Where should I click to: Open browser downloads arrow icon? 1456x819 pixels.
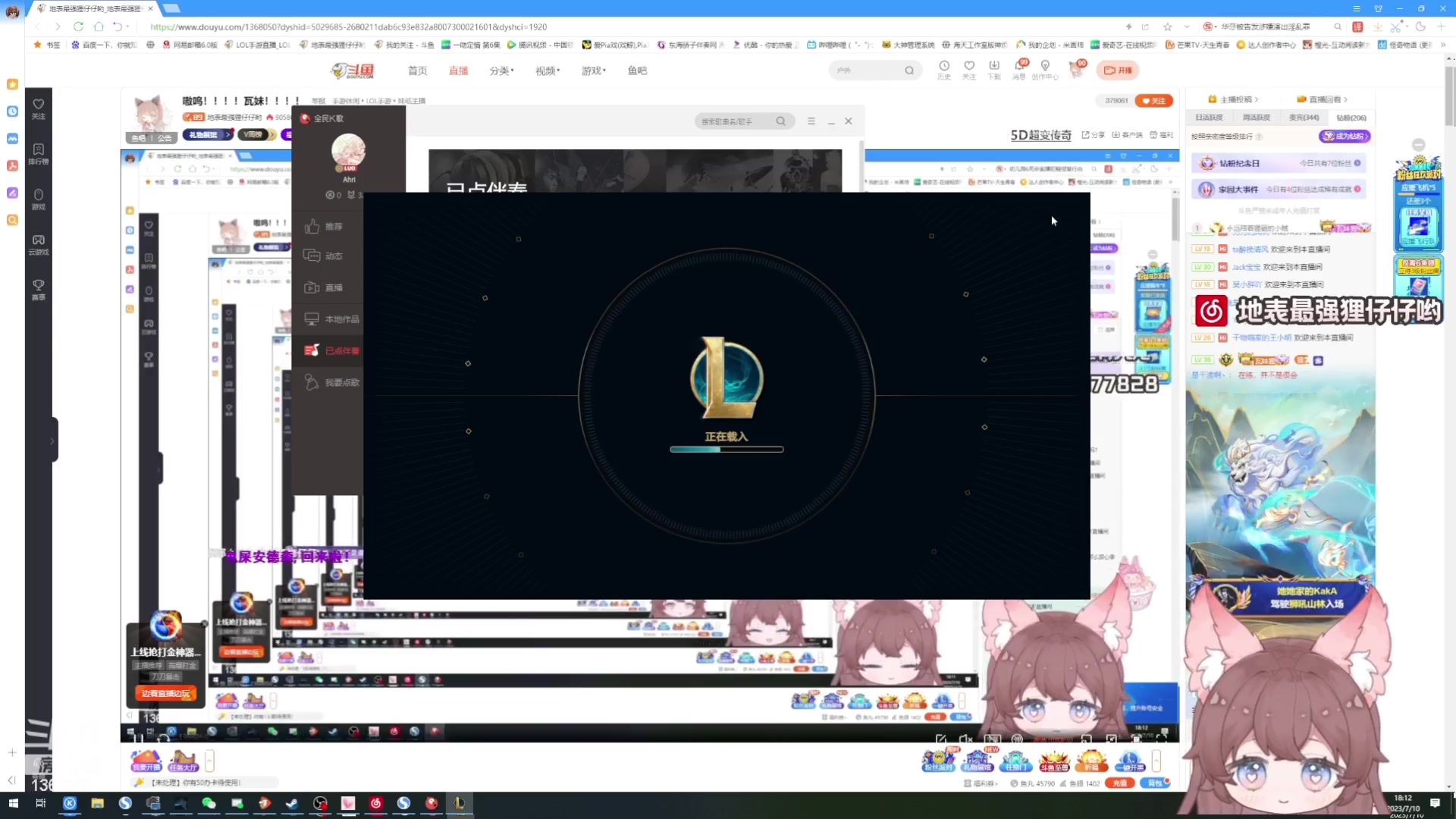point(1378,27)
